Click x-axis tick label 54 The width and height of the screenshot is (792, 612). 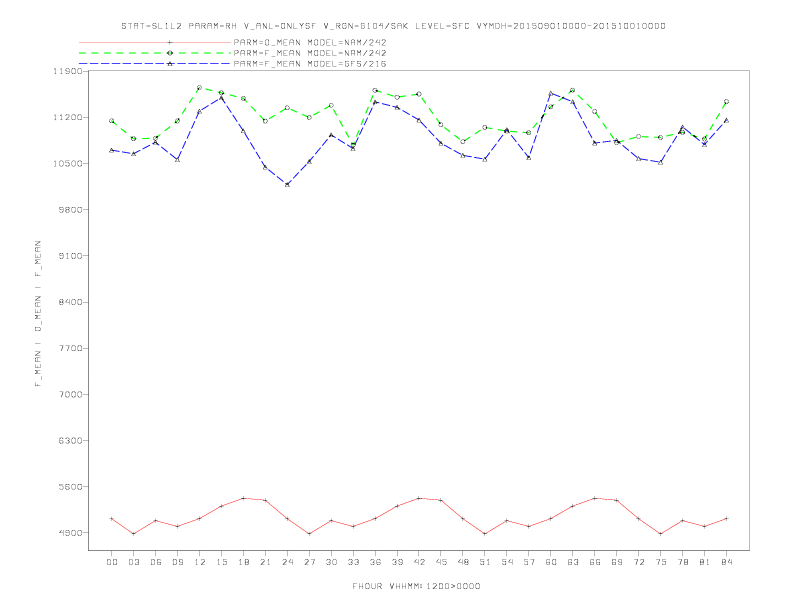[507, 562]
